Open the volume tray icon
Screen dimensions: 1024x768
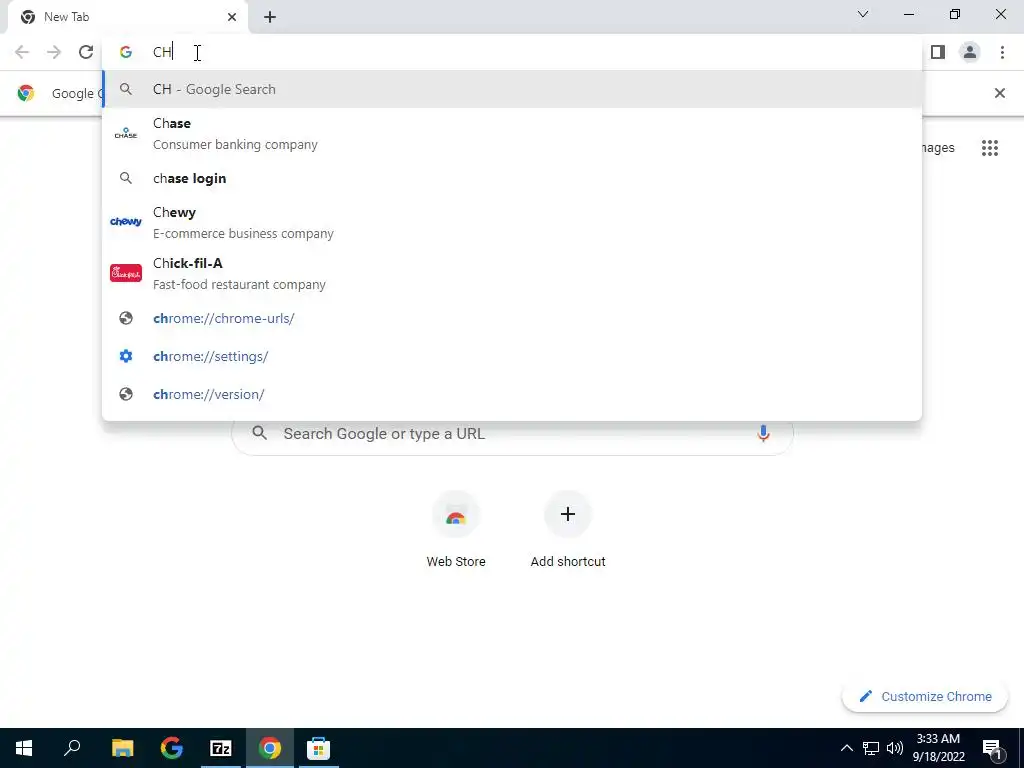point(895,748)
